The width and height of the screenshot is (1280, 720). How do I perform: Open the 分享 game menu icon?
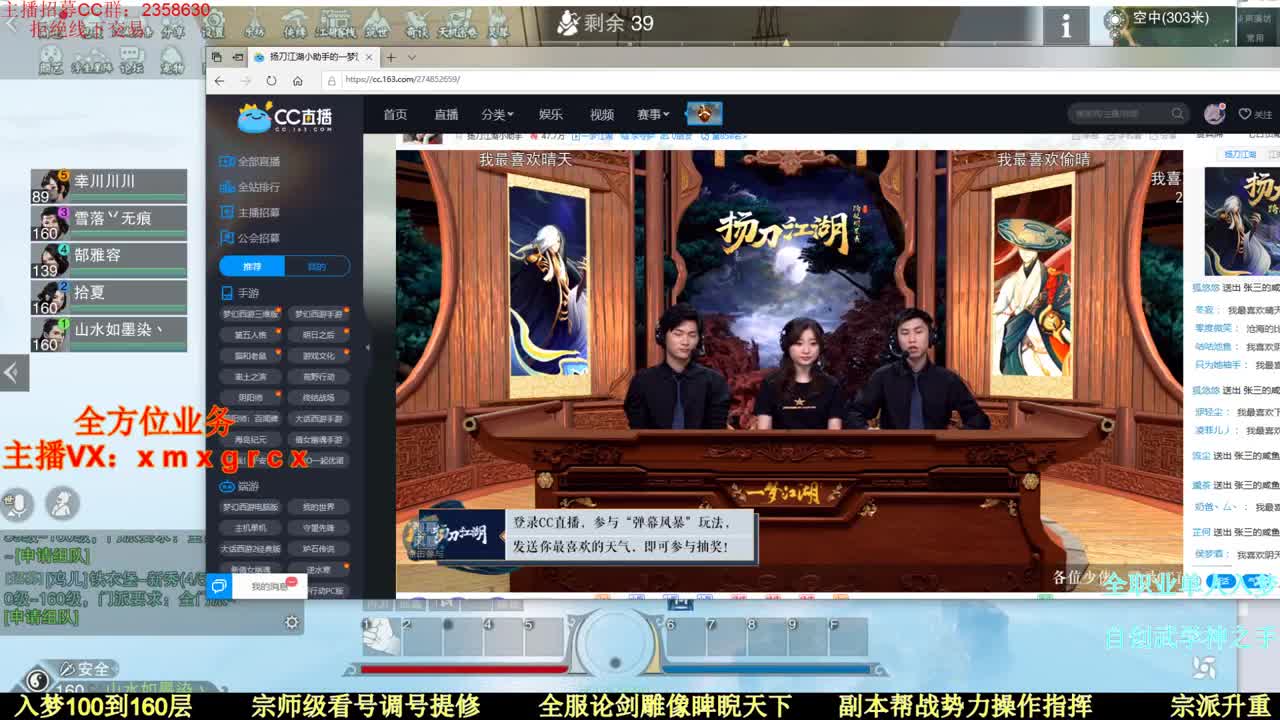[172, 24]
